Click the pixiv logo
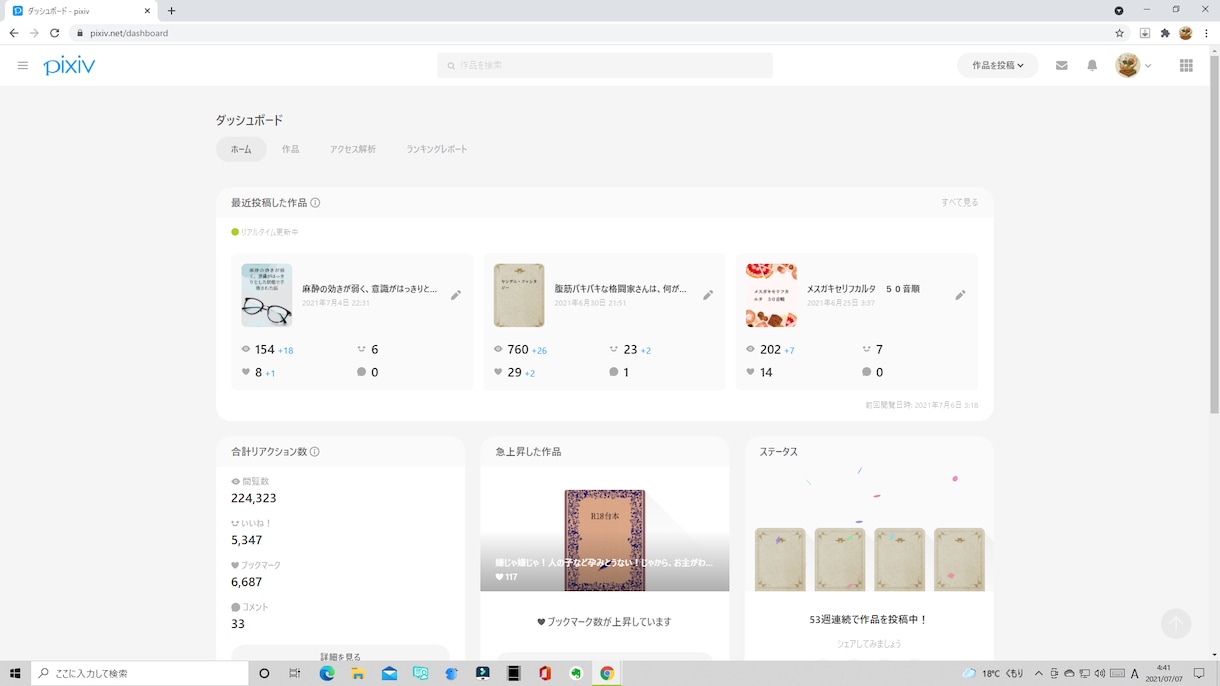1220x686 pixels. (x=69, y=66)
